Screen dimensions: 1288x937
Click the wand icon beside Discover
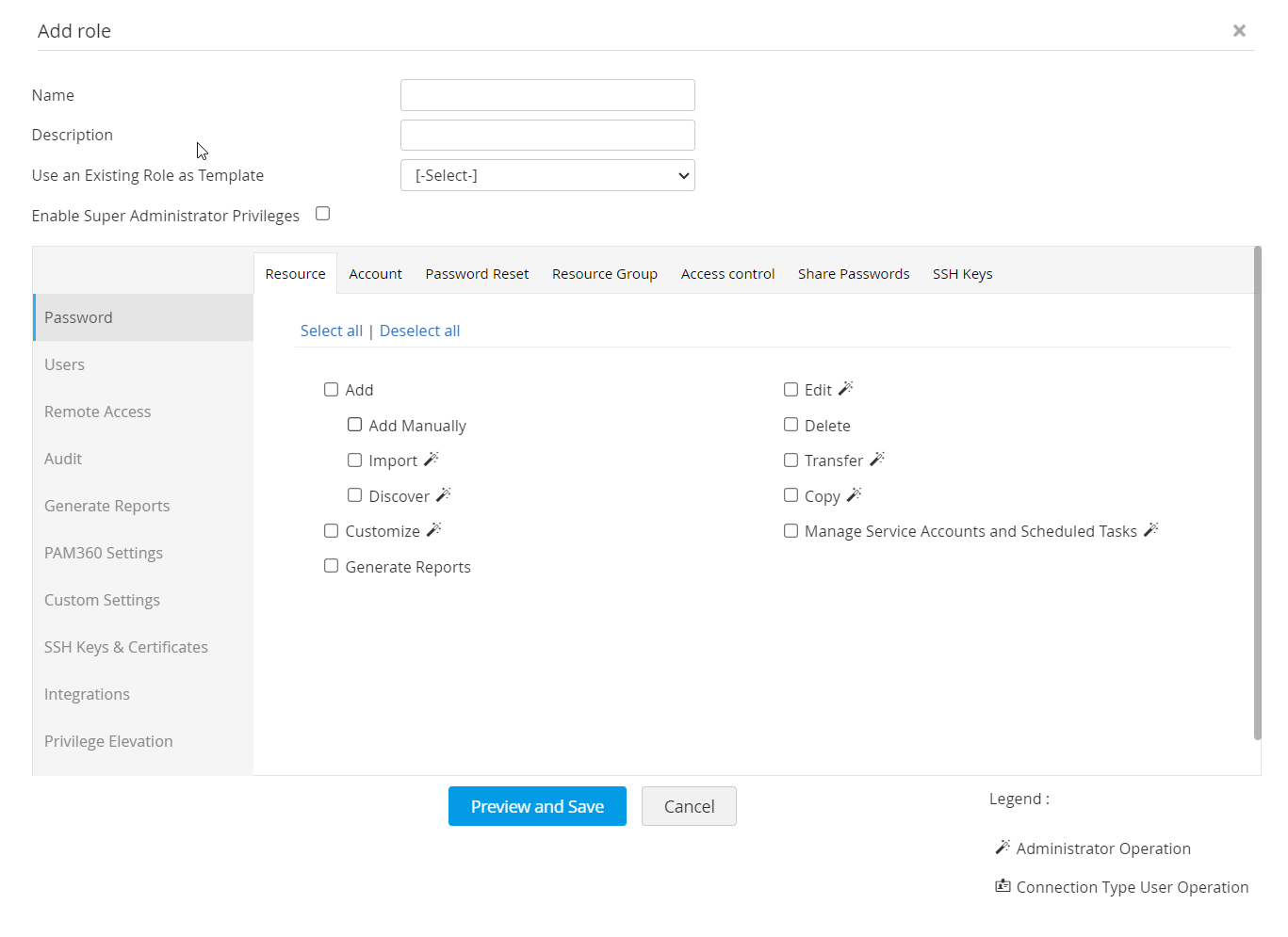click(x=444, y=494)
